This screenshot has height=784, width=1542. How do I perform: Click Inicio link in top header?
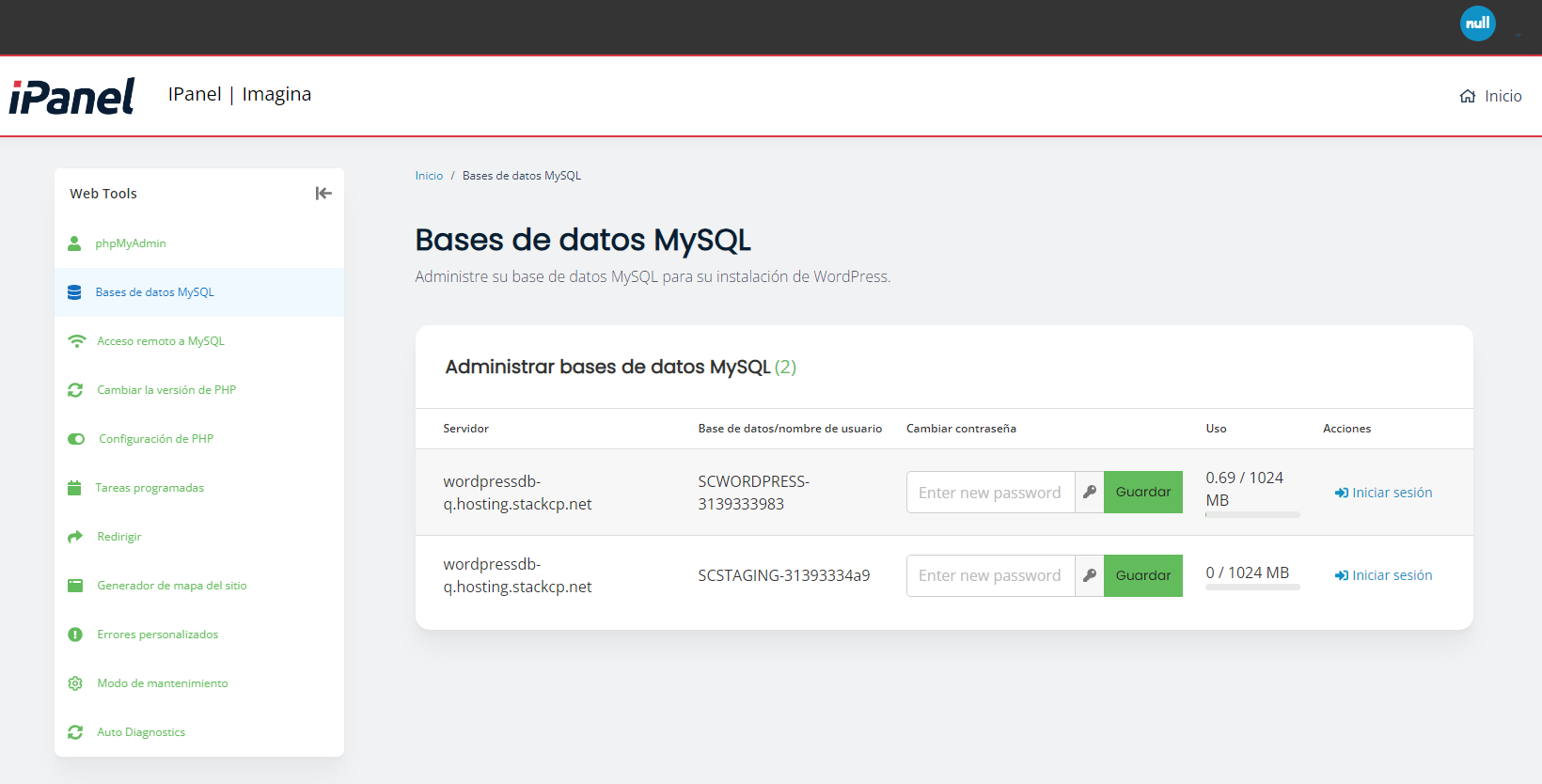(1490, 96)
